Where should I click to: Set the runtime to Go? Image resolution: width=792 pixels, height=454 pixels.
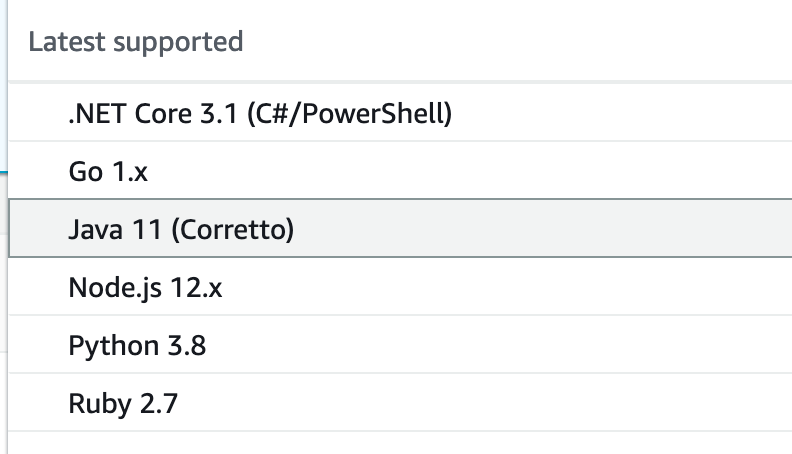(108, 172)
